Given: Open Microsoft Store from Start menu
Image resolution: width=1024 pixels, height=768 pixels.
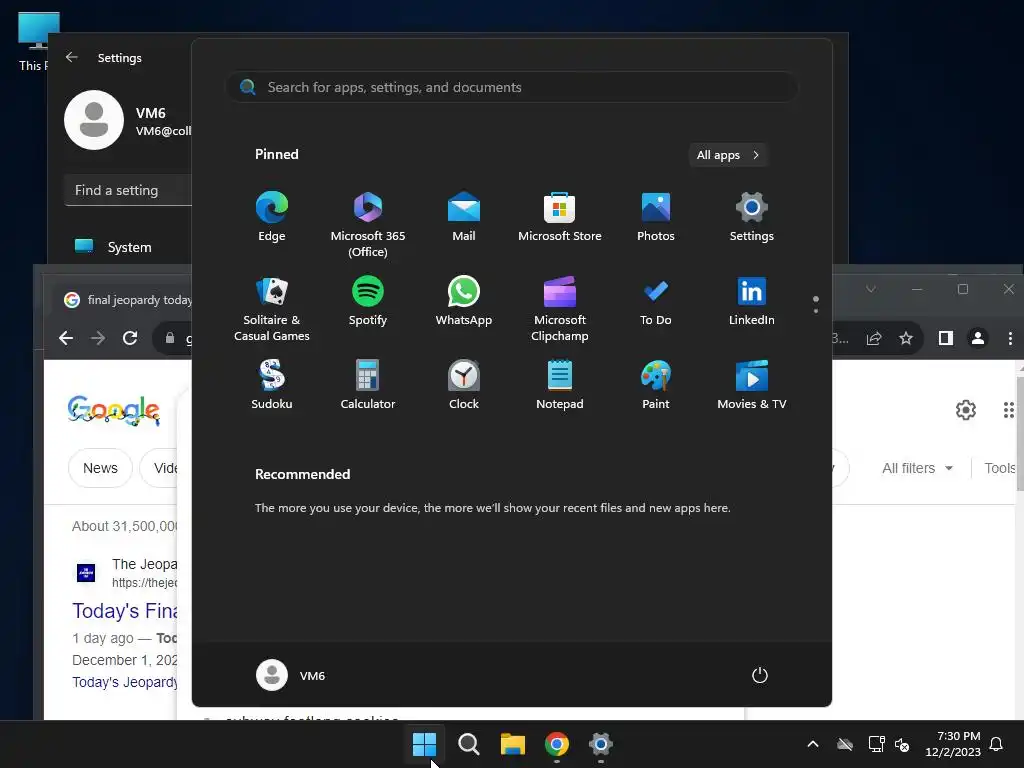Looking at the screenshot, I should click(x=560, y=217).
